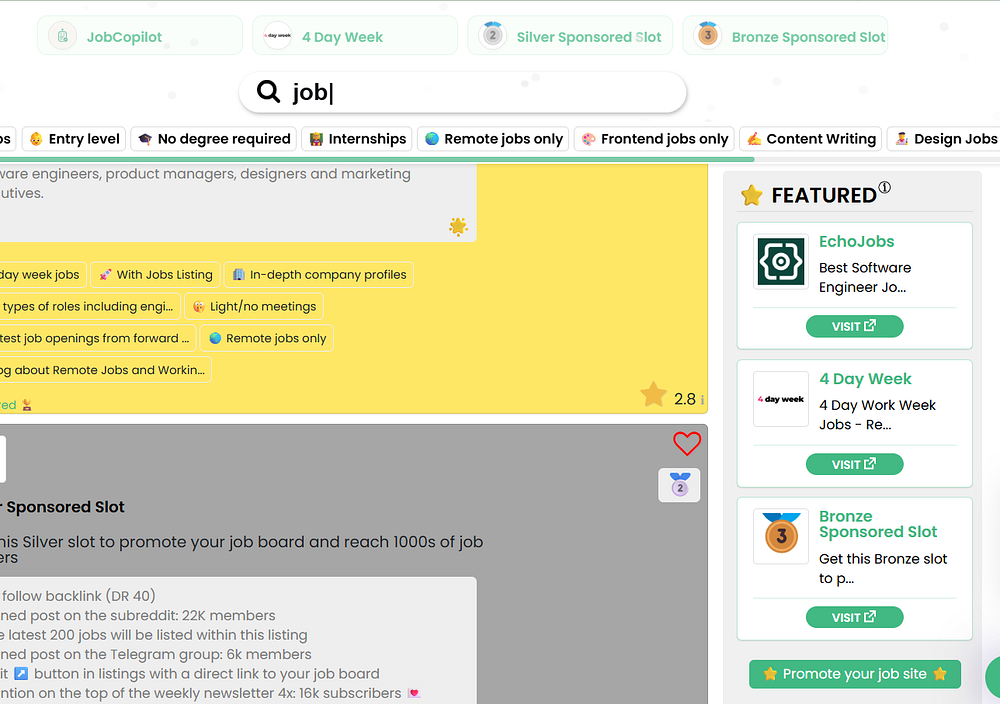Image resolution: width=1000 pixels, height=704 pixels.
Task: Click the silver medal badge under the heart
Action: pyautogui.click(x=679, y=485)
